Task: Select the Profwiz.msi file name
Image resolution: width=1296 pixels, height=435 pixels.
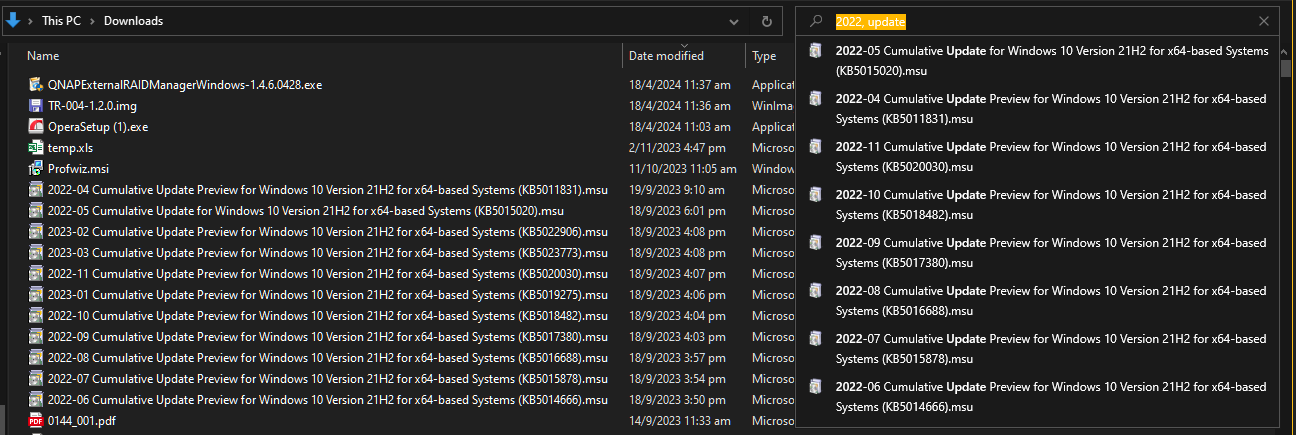Action: click(78, 169)
